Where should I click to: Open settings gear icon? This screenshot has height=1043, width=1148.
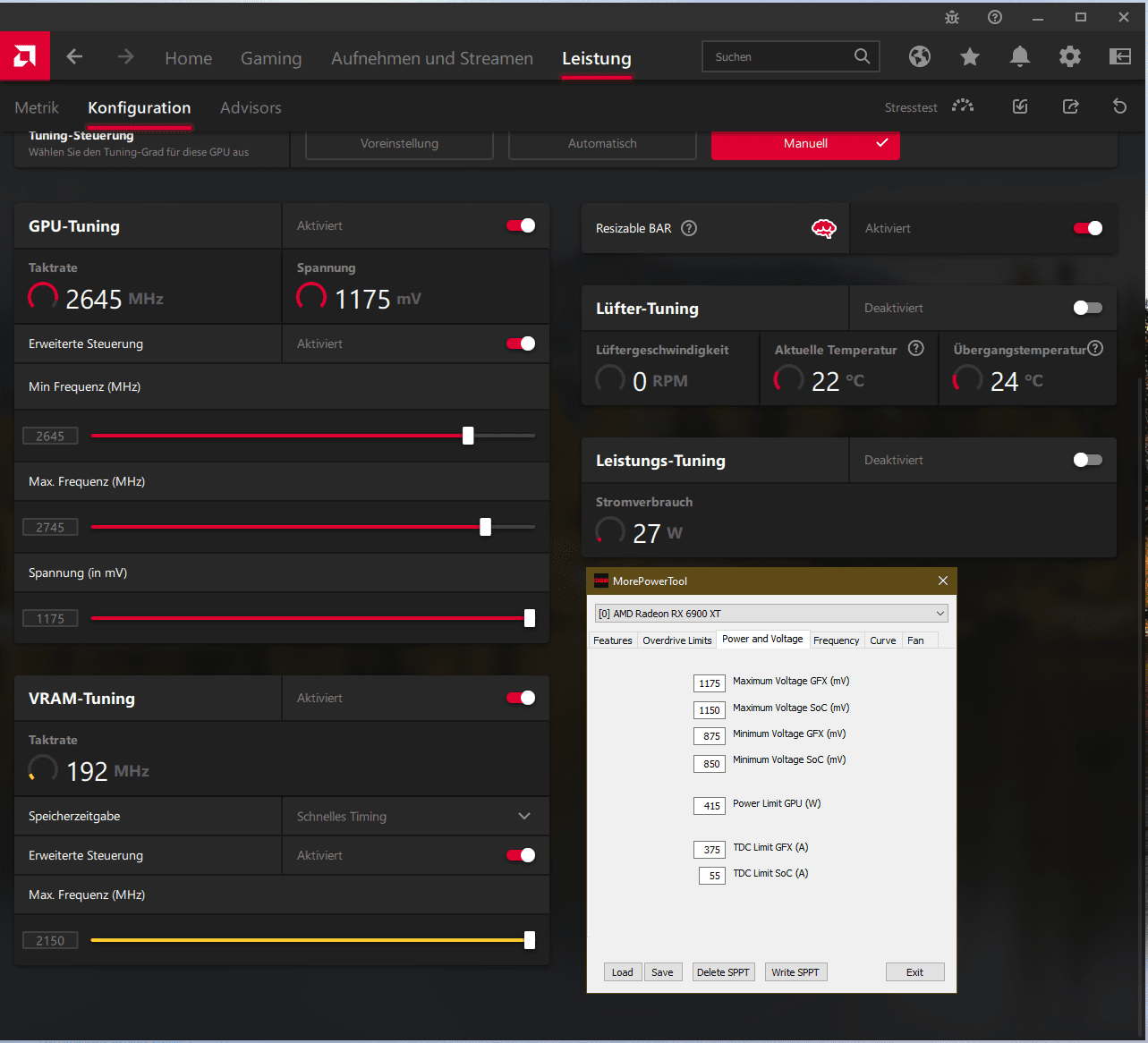(x=1070, y=56)
